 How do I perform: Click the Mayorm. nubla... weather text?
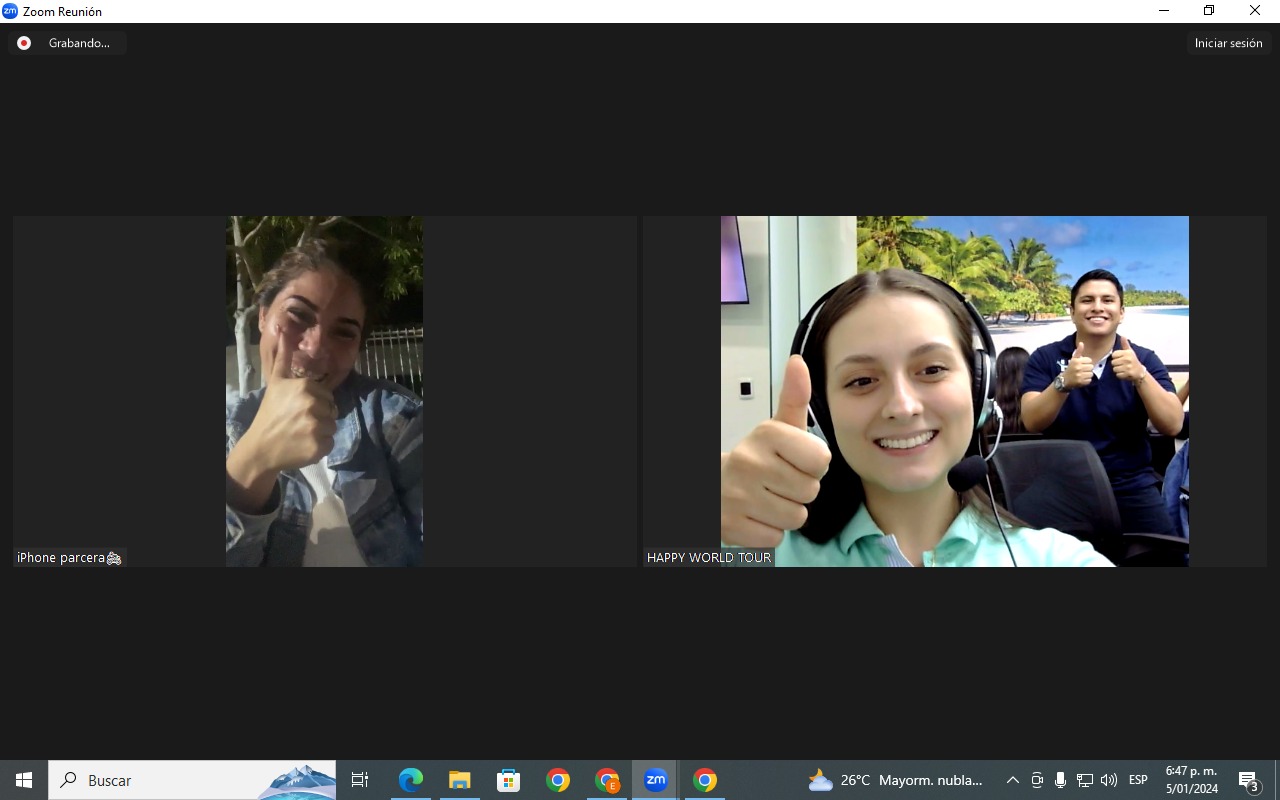click(931, 780)
